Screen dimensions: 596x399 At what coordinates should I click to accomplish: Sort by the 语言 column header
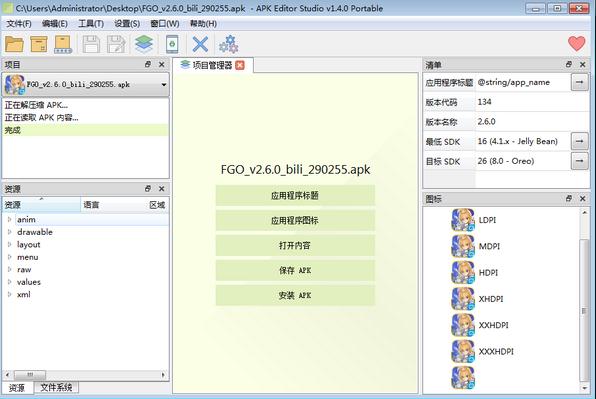tap(113, 205)
